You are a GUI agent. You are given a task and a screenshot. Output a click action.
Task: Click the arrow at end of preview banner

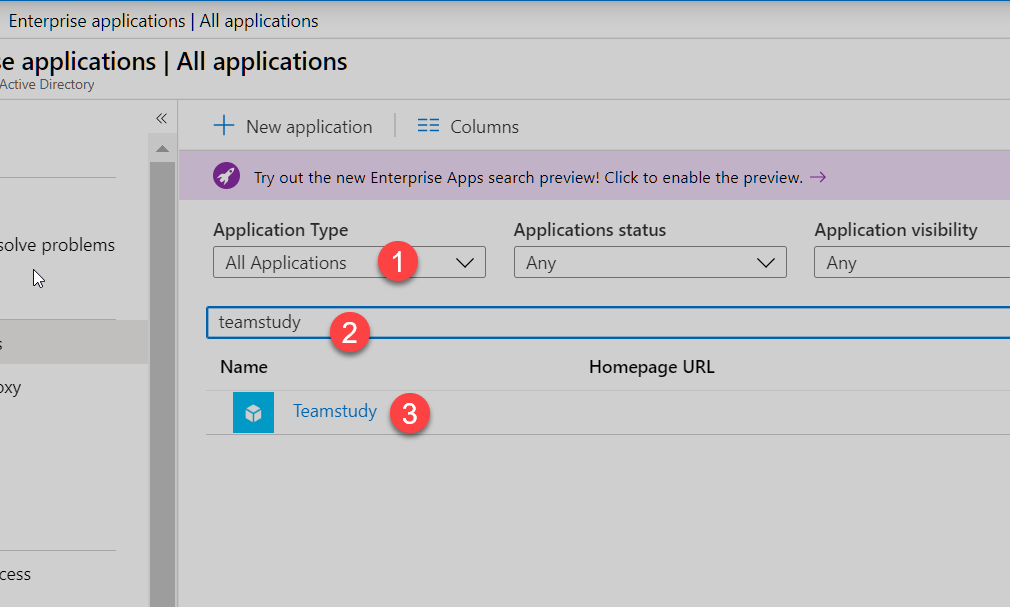tap(818, 177)
